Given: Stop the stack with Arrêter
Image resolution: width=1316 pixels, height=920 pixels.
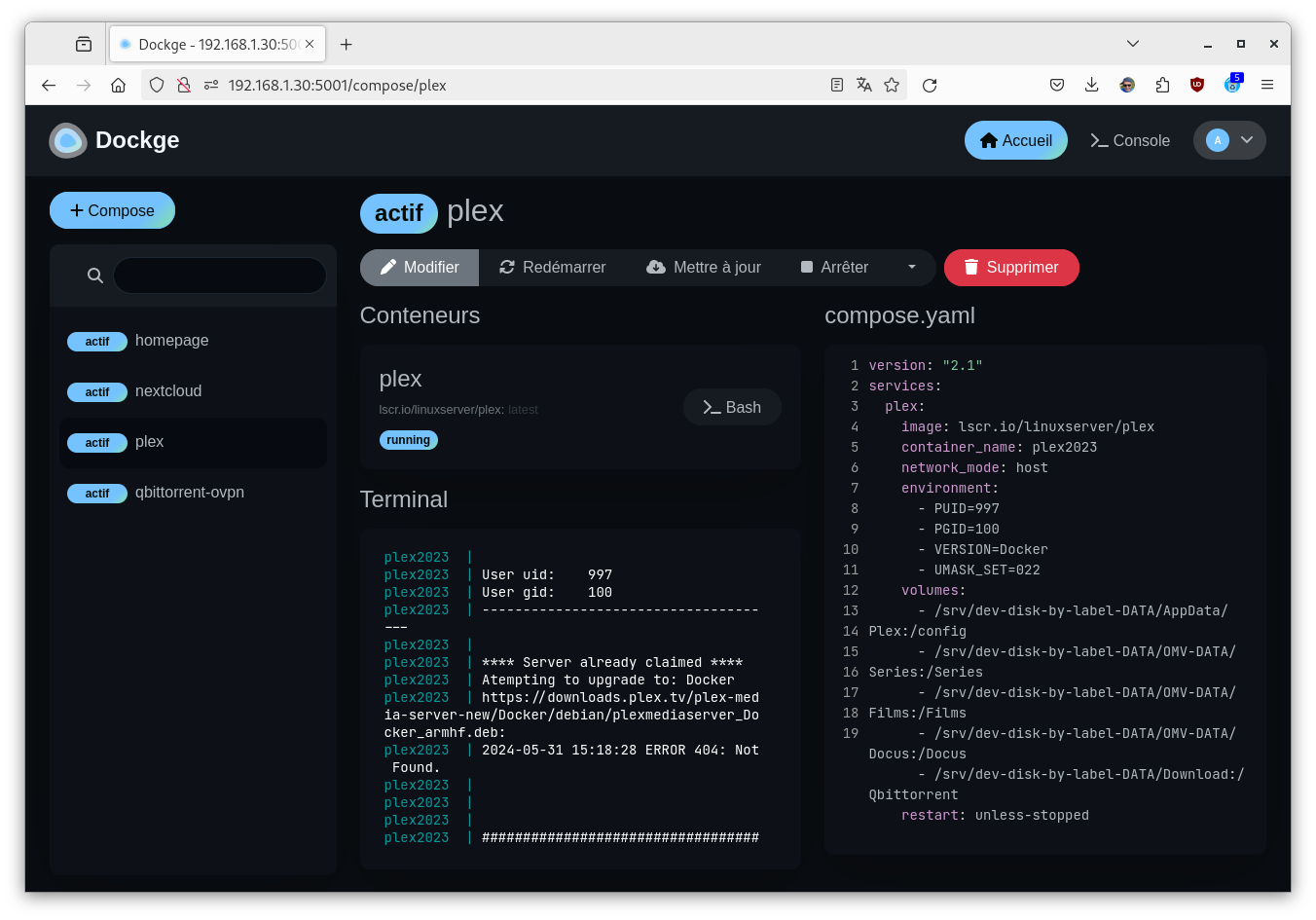Looking at the screenshot, I should tap(834, 268).
